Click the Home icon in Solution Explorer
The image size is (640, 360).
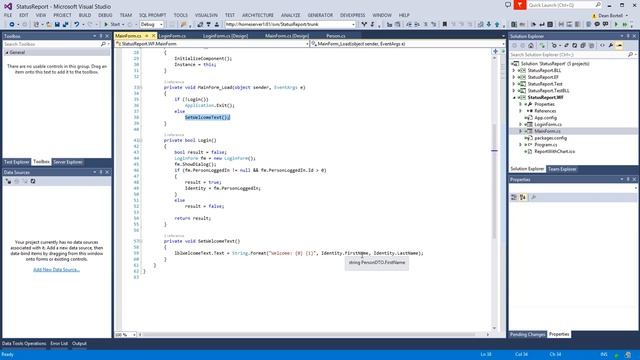coord(531,45)
